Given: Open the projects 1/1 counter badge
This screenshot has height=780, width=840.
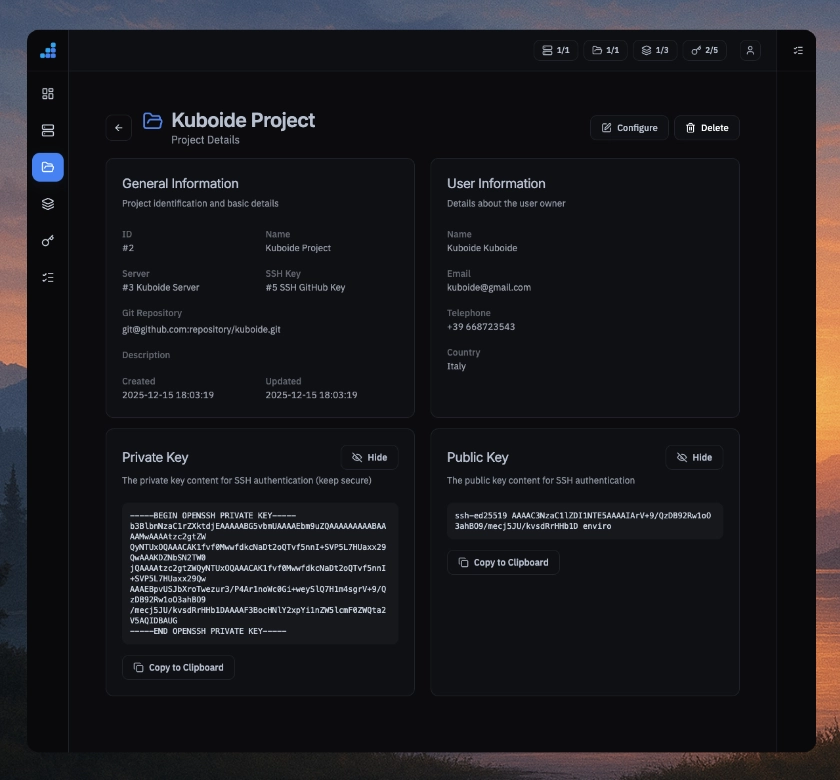Looking at the screenshot, I should [606, 50].
